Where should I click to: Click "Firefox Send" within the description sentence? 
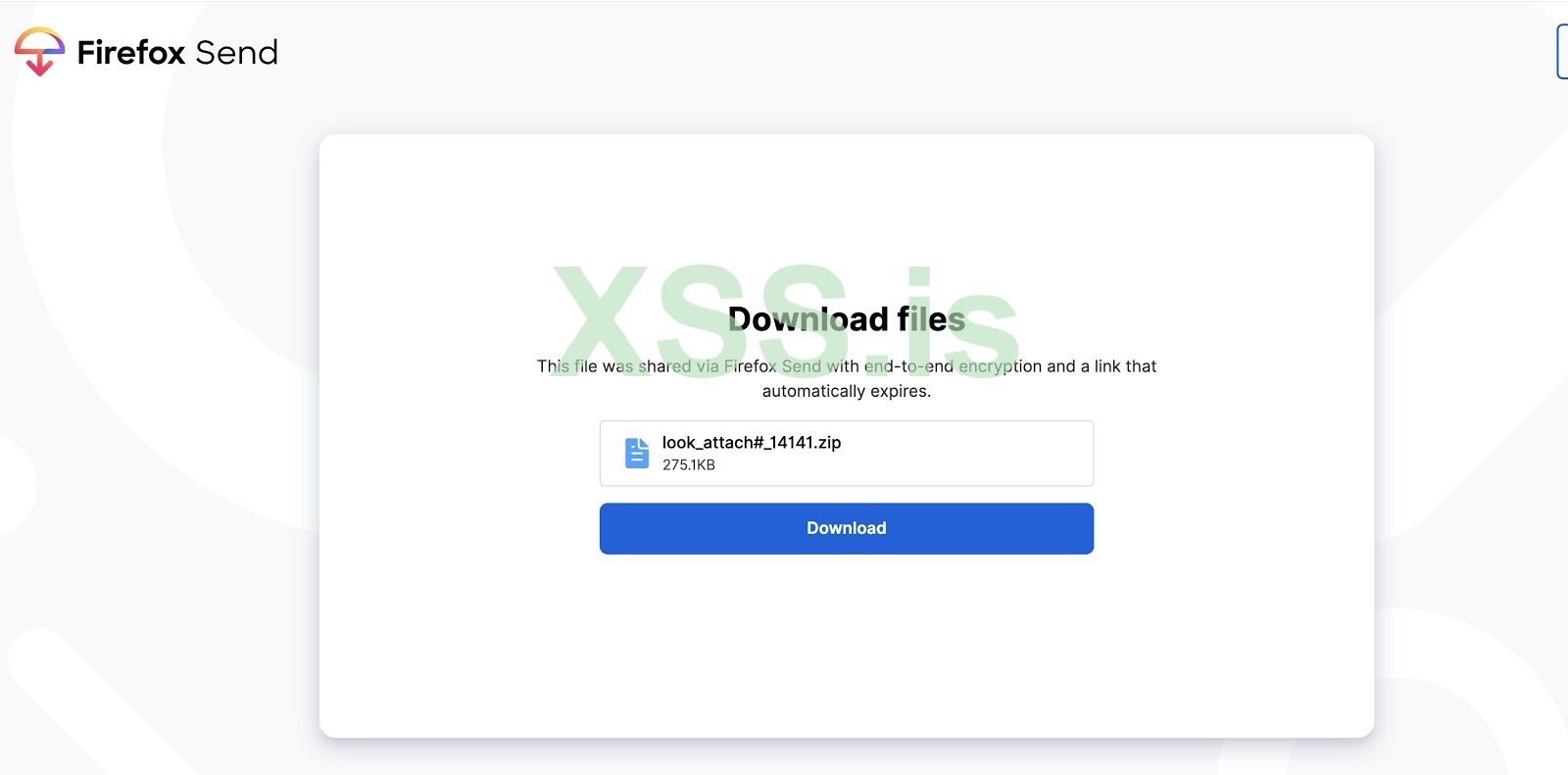[x=772, y=366]
